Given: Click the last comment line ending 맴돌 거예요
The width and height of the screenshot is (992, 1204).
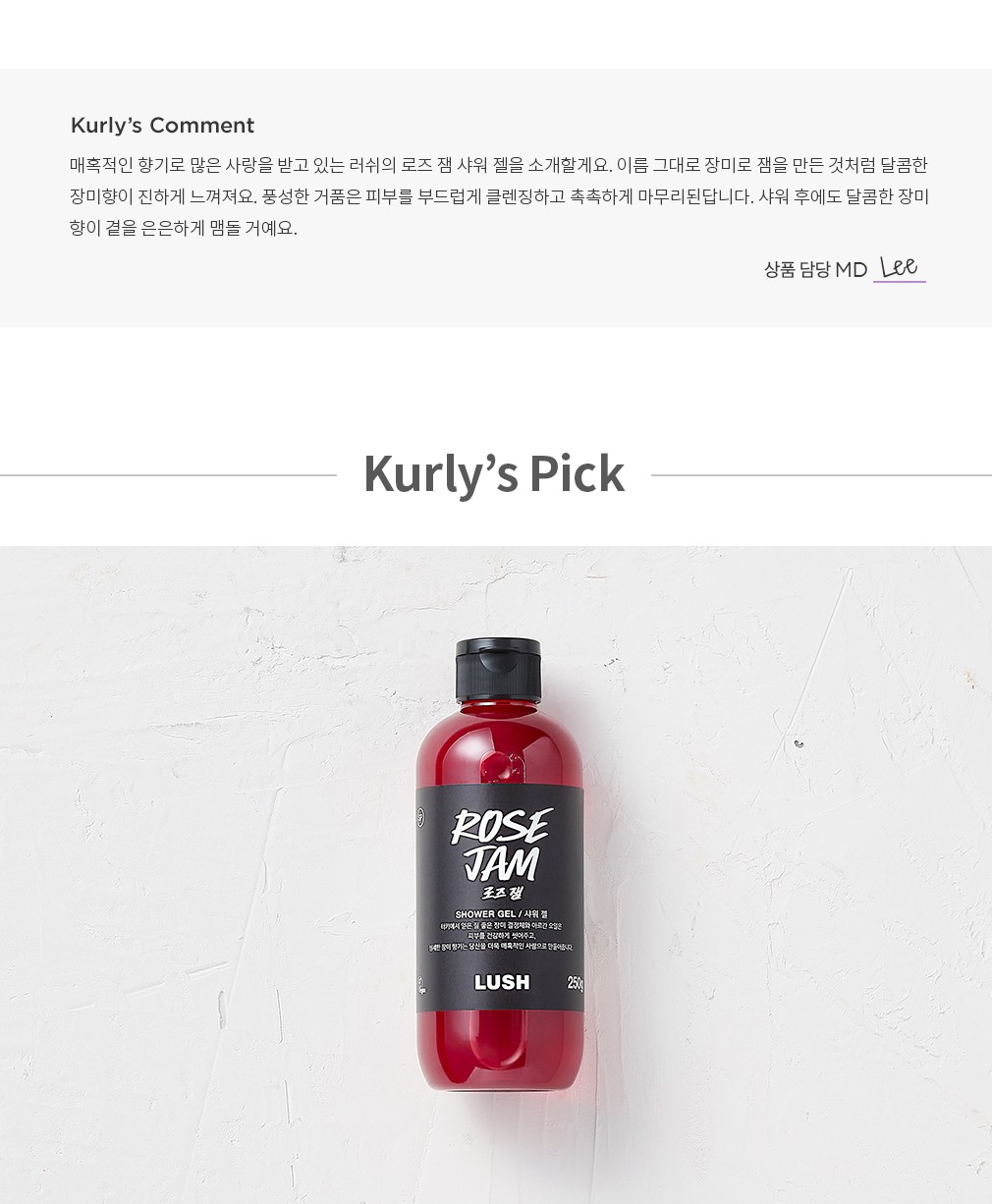Looking at the screenshot, I should coord(184,228).
